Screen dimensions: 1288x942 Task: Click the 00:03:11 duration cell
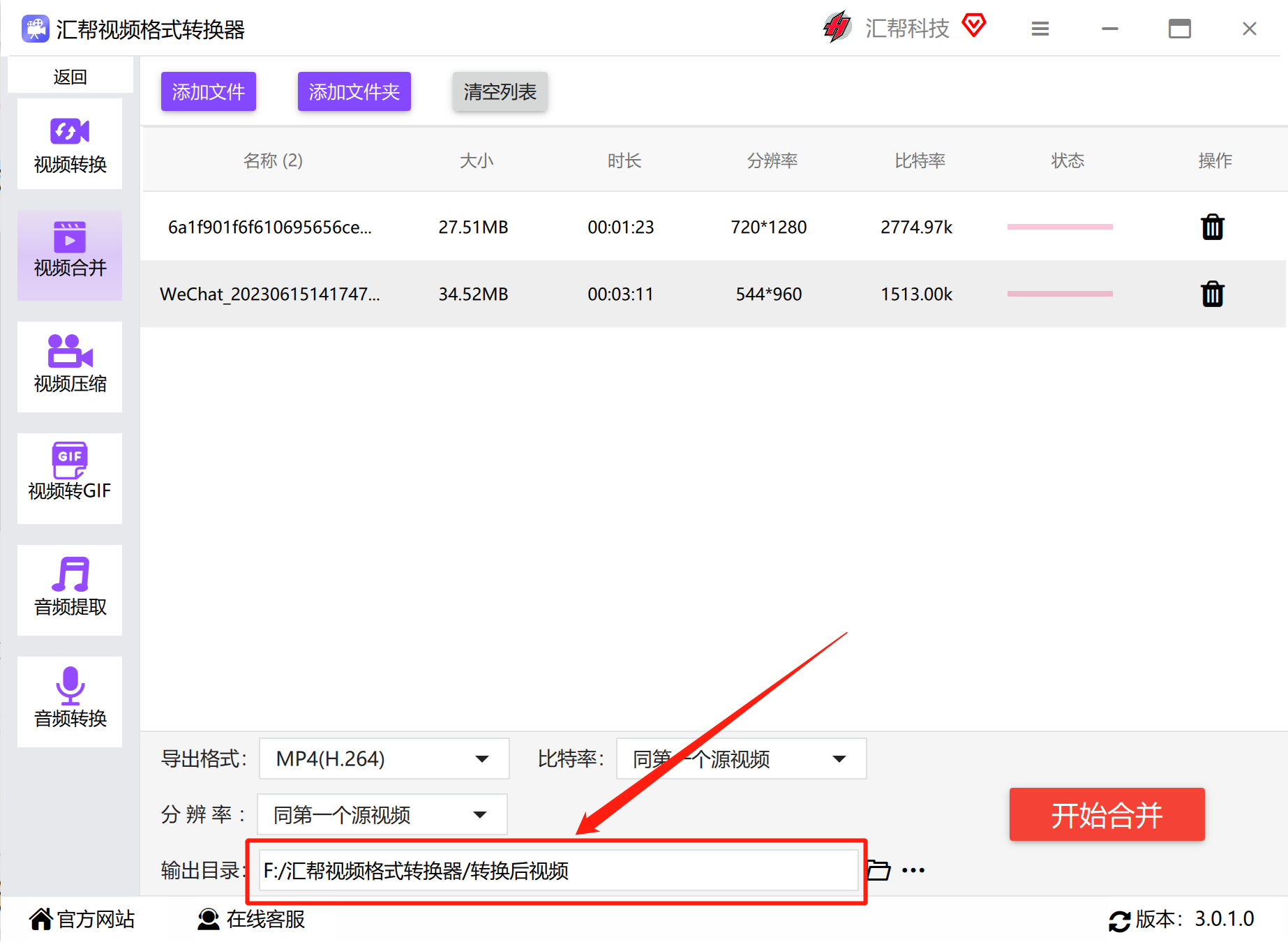click(621, 294)
